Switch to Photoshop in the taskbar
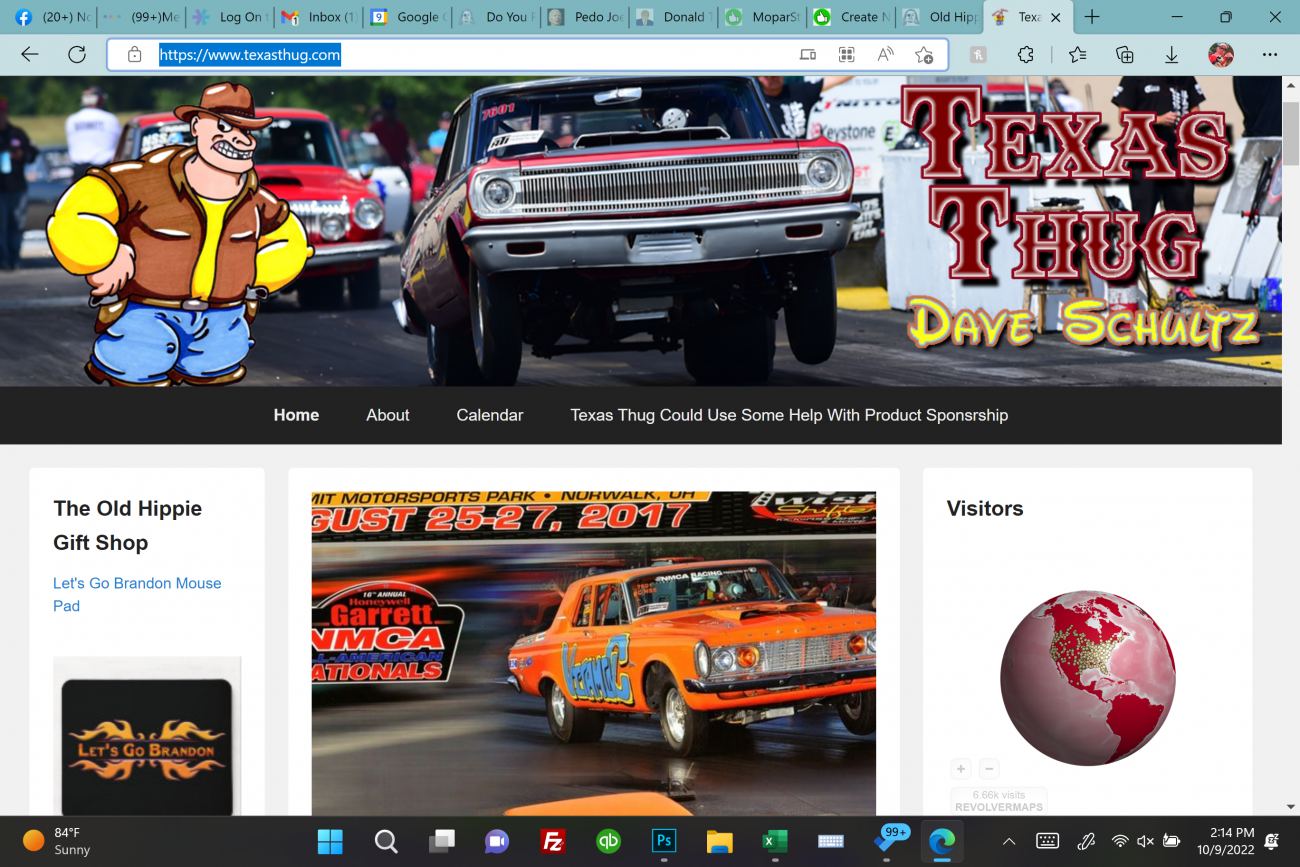The height and width of the screenshot is (867, 1300). [664, 842]
